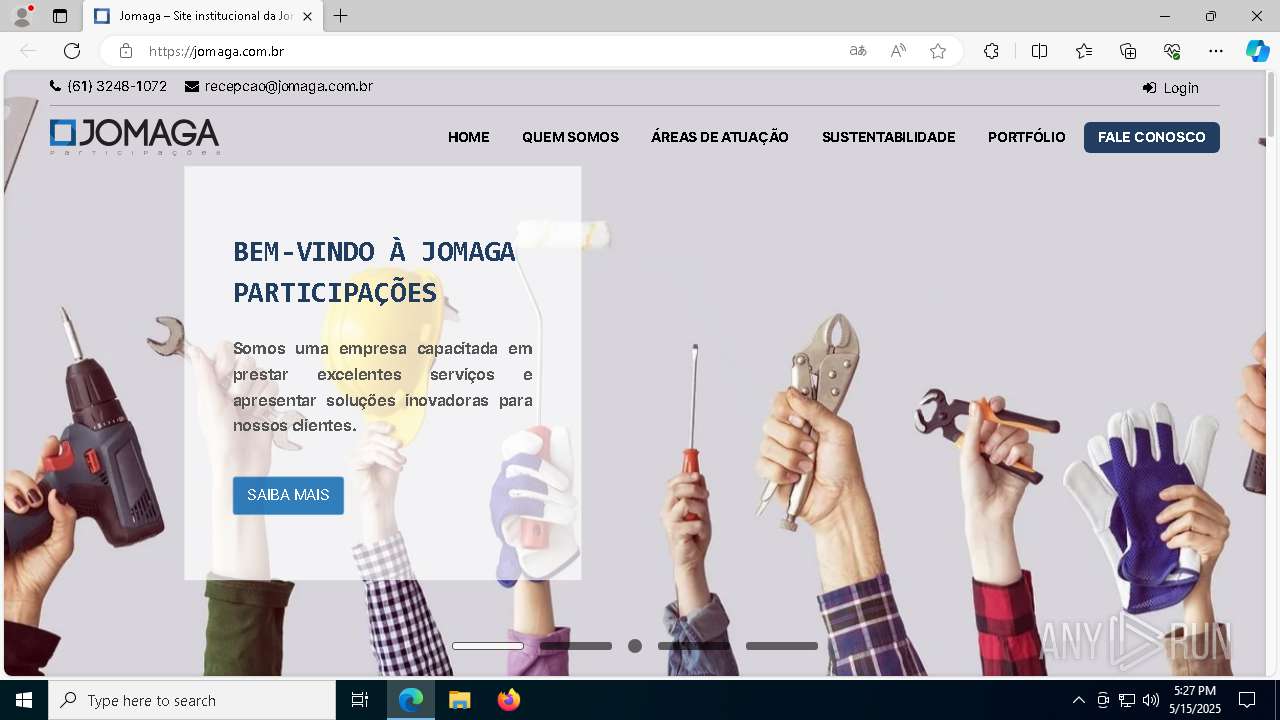
Task: Click the address bar URL
Action: [217, 51]
